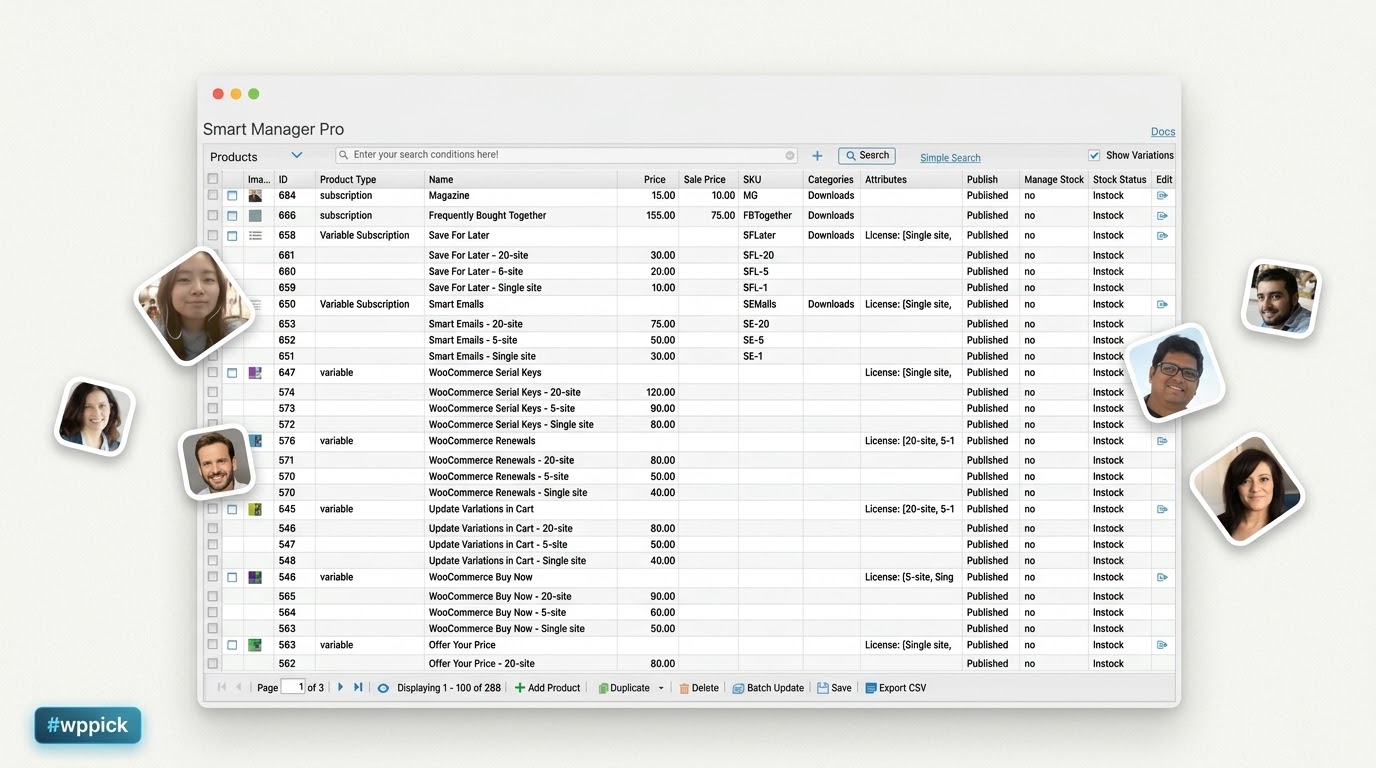The width and height of the screenshot is (1376, 768).
Task: Open Batch Update in bottom toolbar
Action: click(x=768, y=688)
